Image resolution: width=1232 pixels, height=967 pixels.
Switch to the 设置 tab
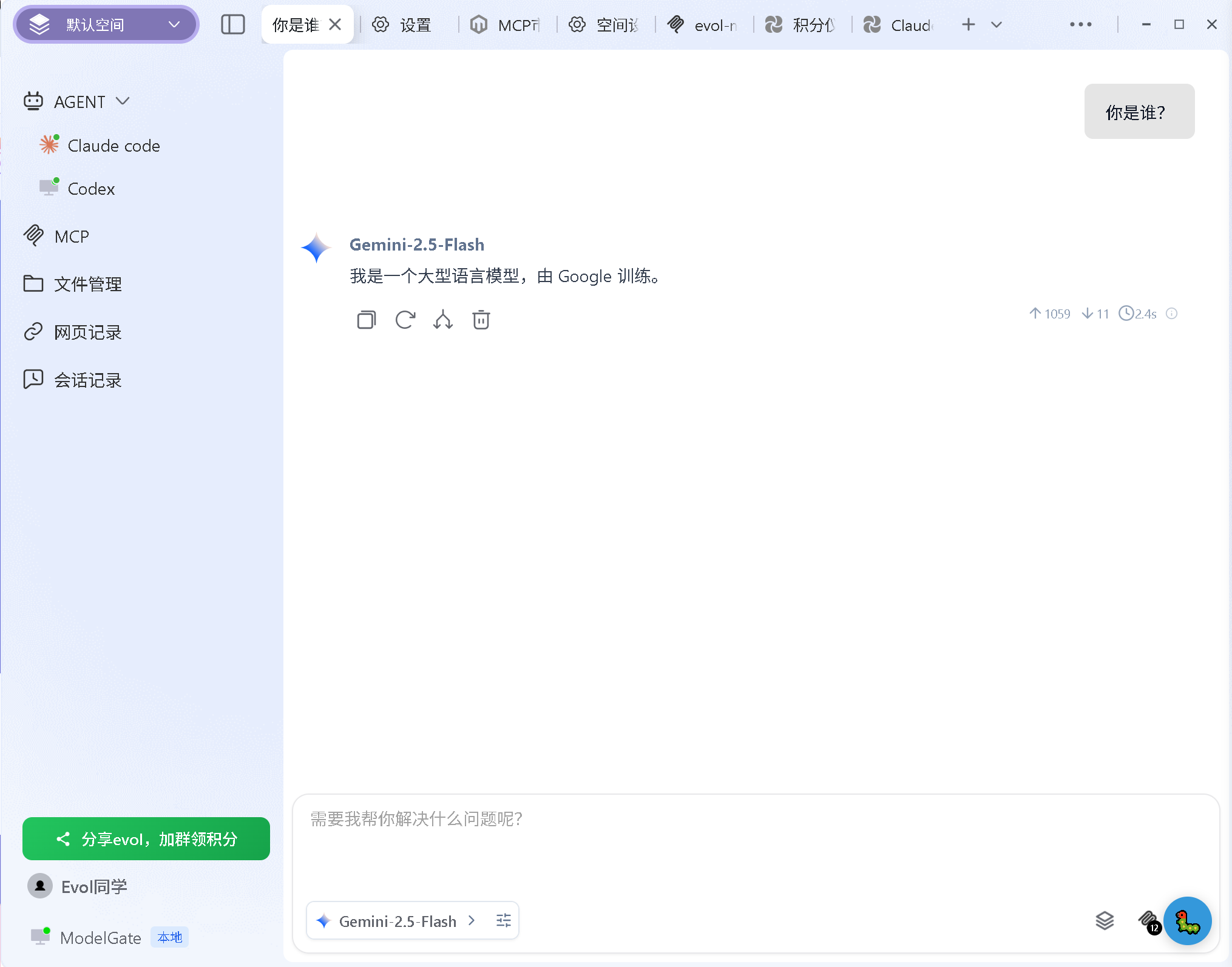tap(415, 25)
